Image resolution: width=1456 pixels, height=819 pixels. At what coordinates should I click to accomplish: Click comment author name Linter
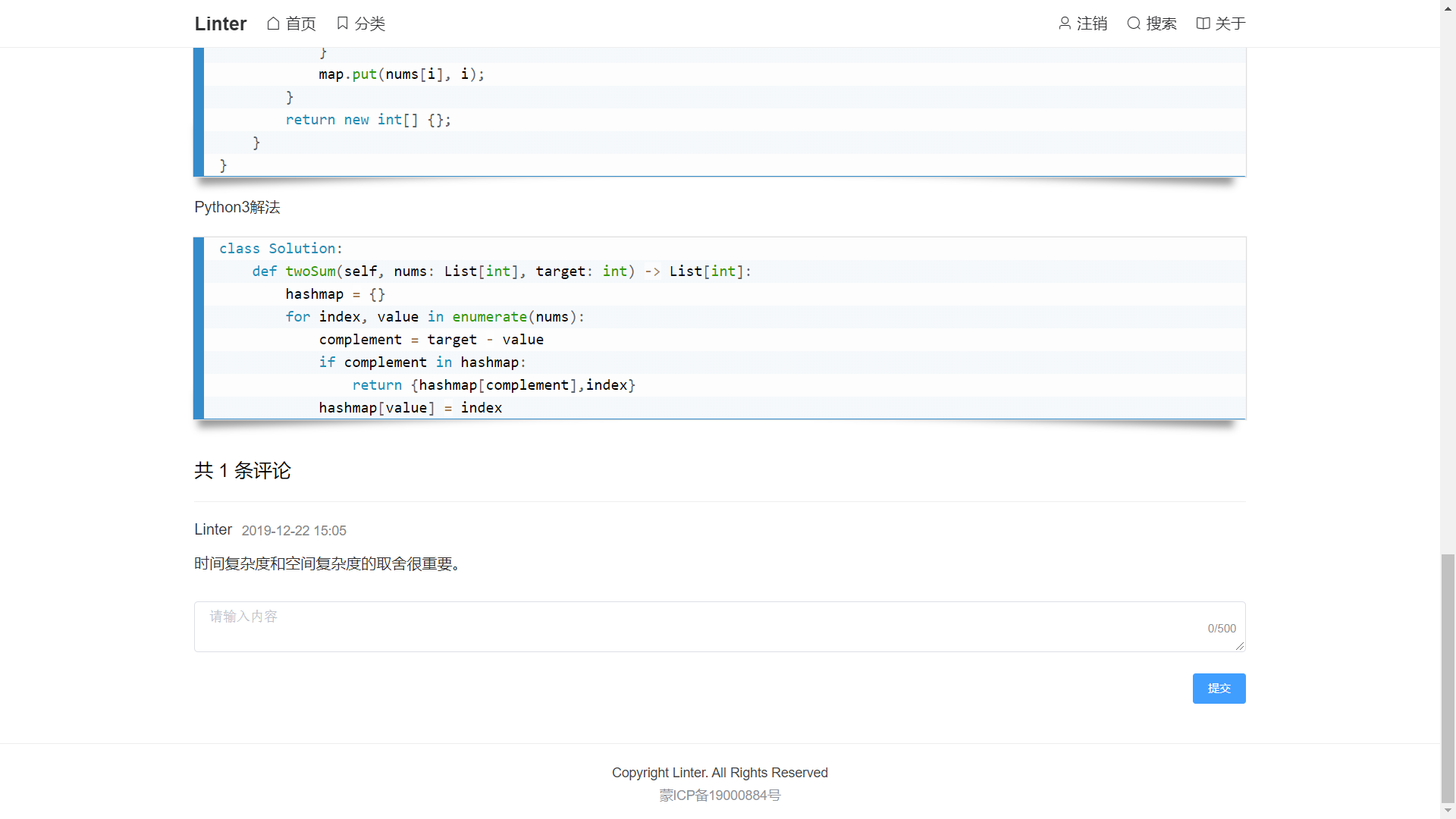pos(213,529)
